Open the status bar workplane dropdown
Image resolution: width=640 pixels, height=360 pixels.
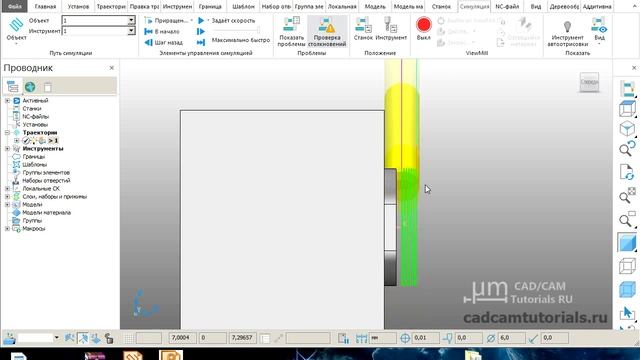pyautogui.click(x=57, y=338)
